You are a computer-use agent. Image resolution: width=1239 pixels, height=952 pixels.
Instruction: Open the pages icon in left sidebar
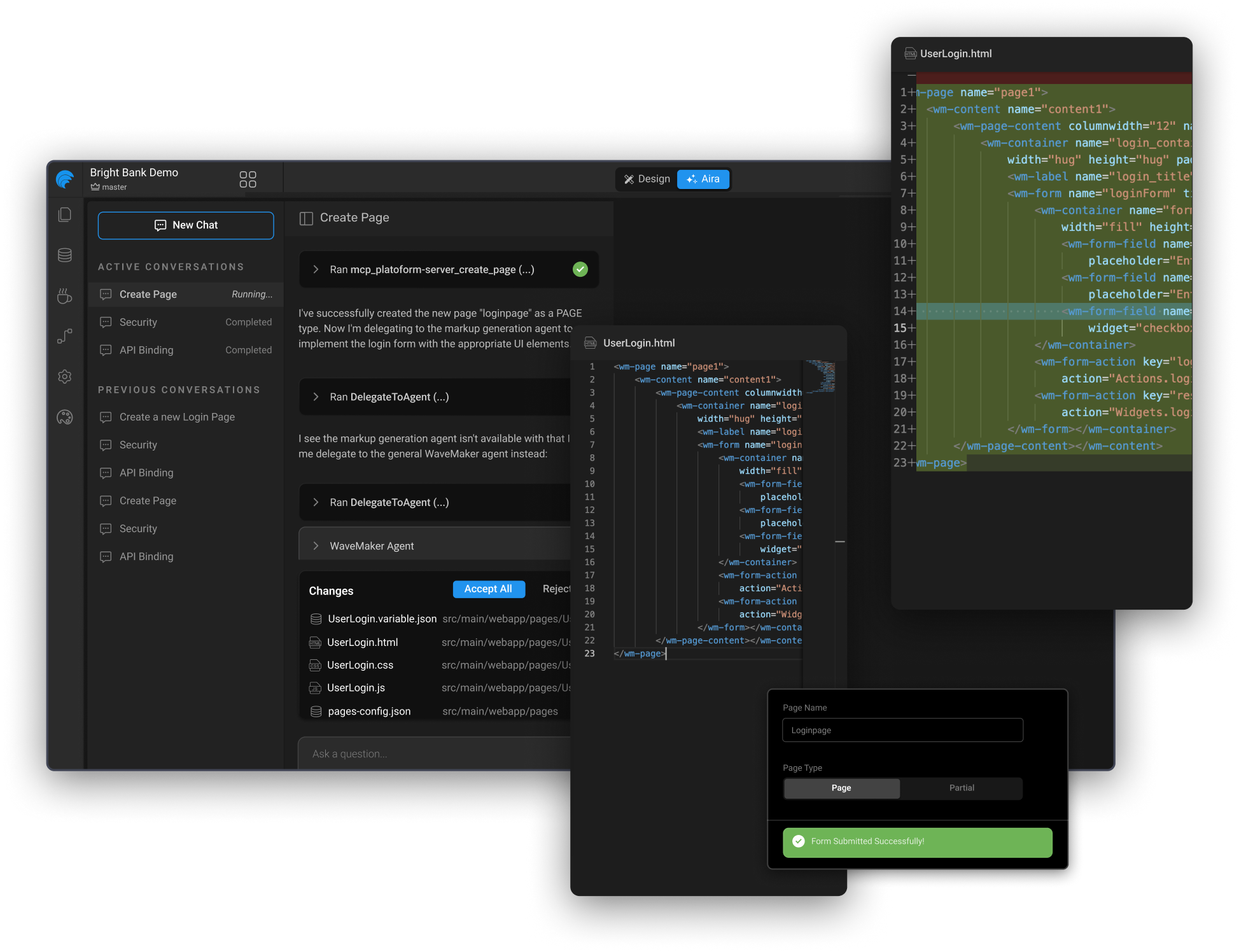tap(65, 215)
